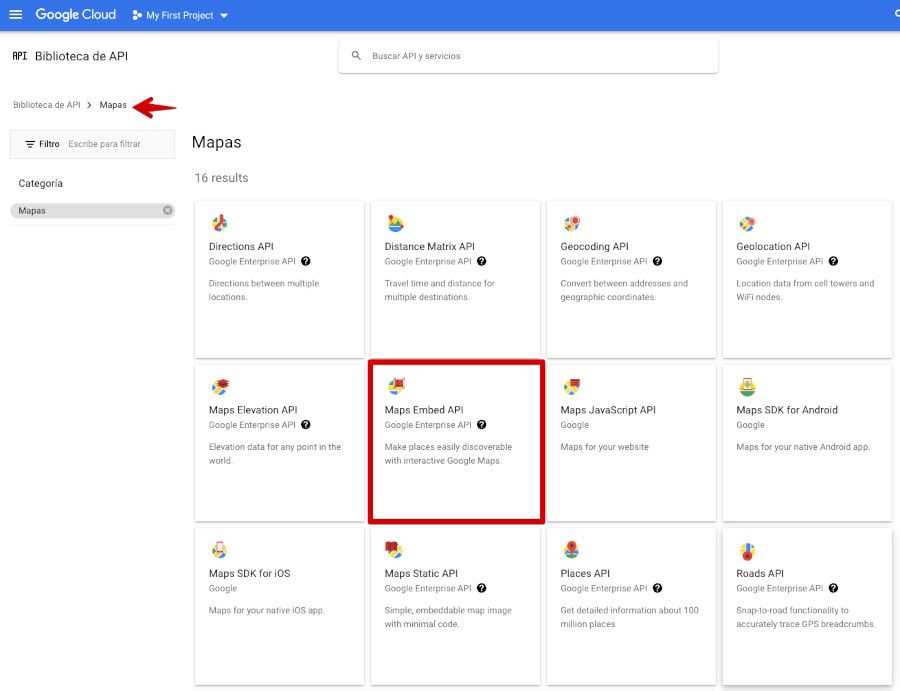Select the Directions API card icon
The height and width of the screenshot is (691, 900).
(221, 222)
